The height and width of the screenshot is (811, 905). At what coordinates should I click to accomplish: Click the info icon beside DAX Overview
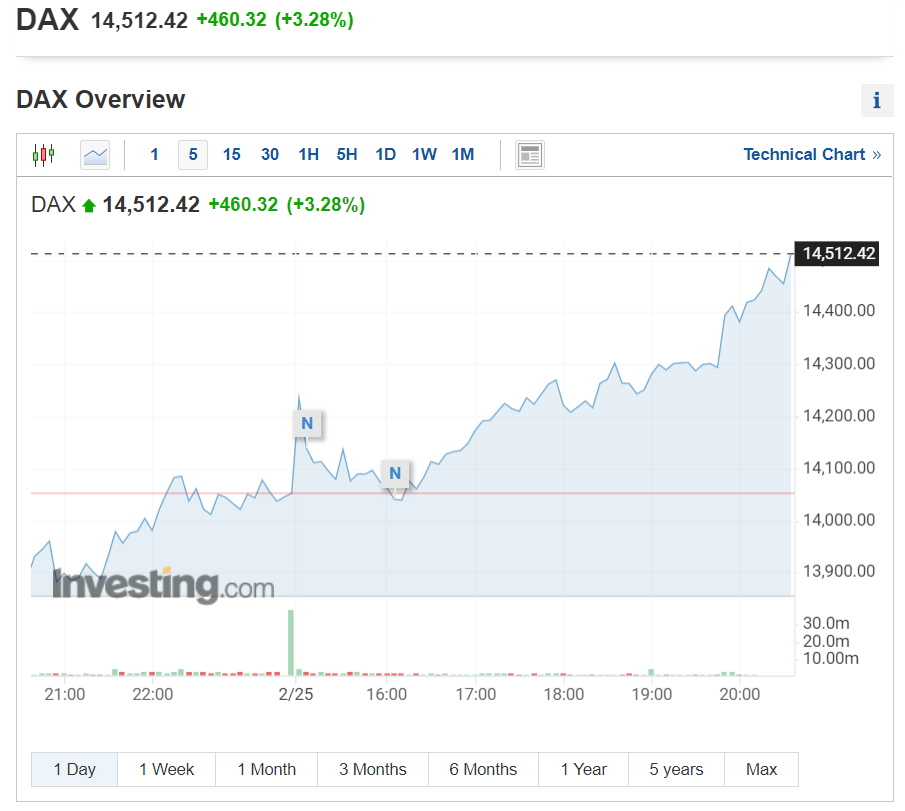point(876,101)
